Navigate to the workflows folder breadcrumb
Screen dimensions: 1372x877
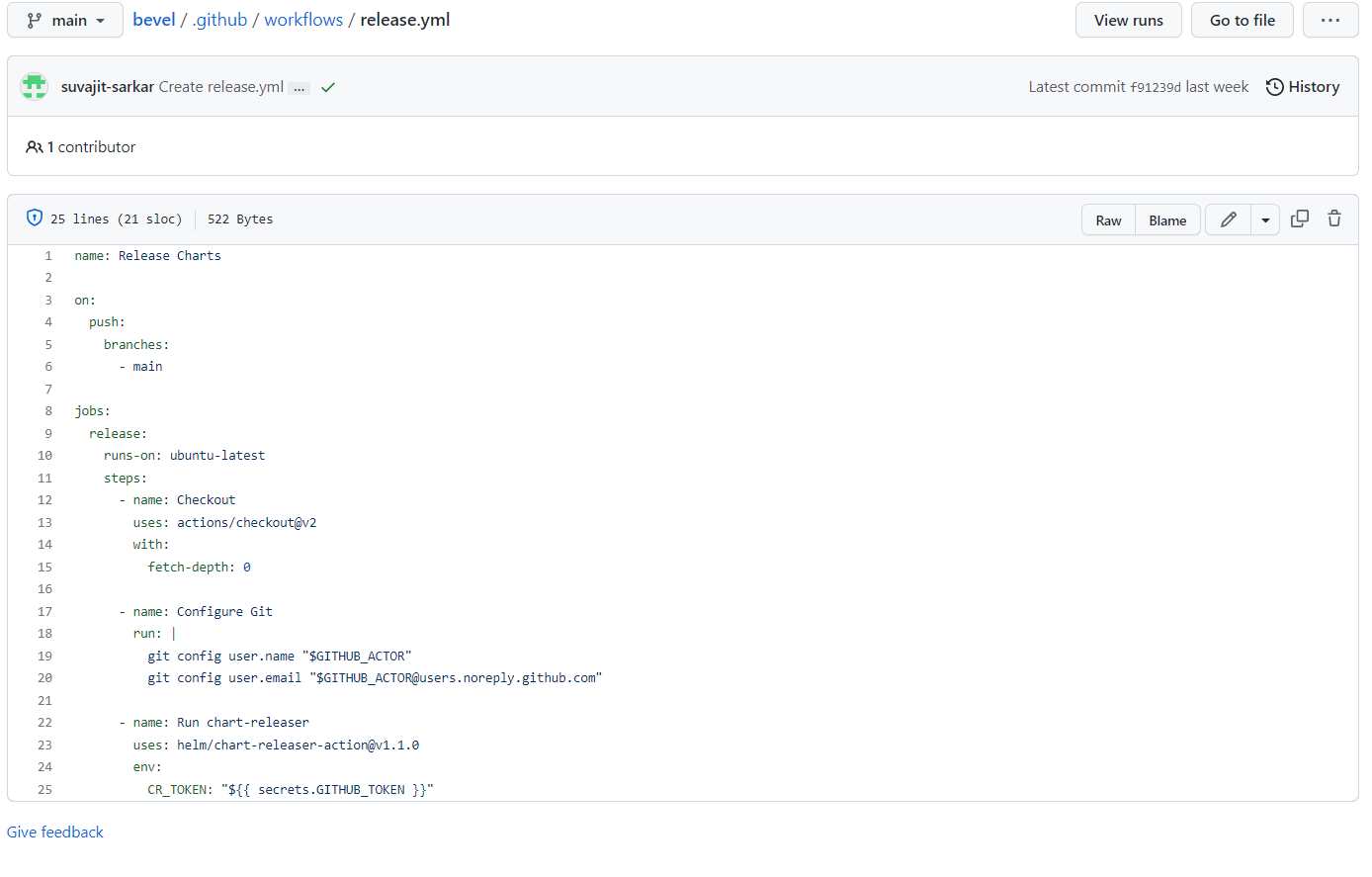pos(303,19)
